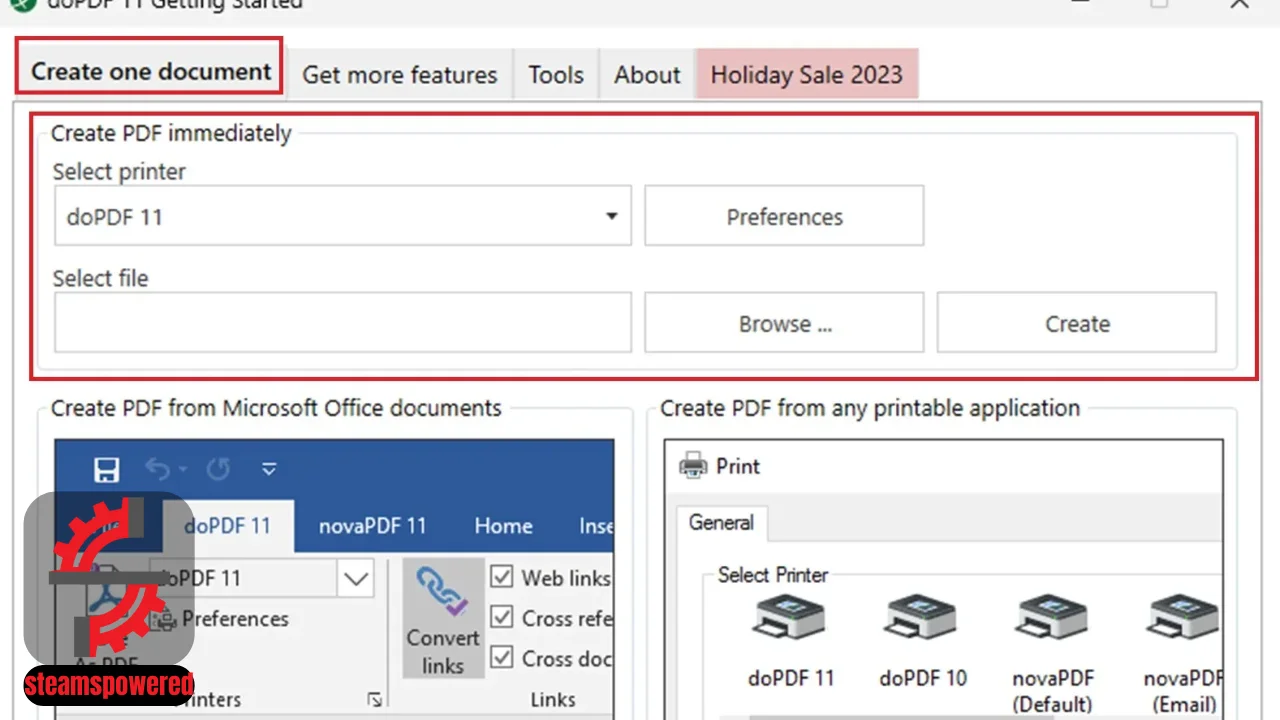This screenshot has height=720, width=1280.
Task: Expand the doPDF 11 printer combo box in the ribbon
Action: (x=356, y=578)
